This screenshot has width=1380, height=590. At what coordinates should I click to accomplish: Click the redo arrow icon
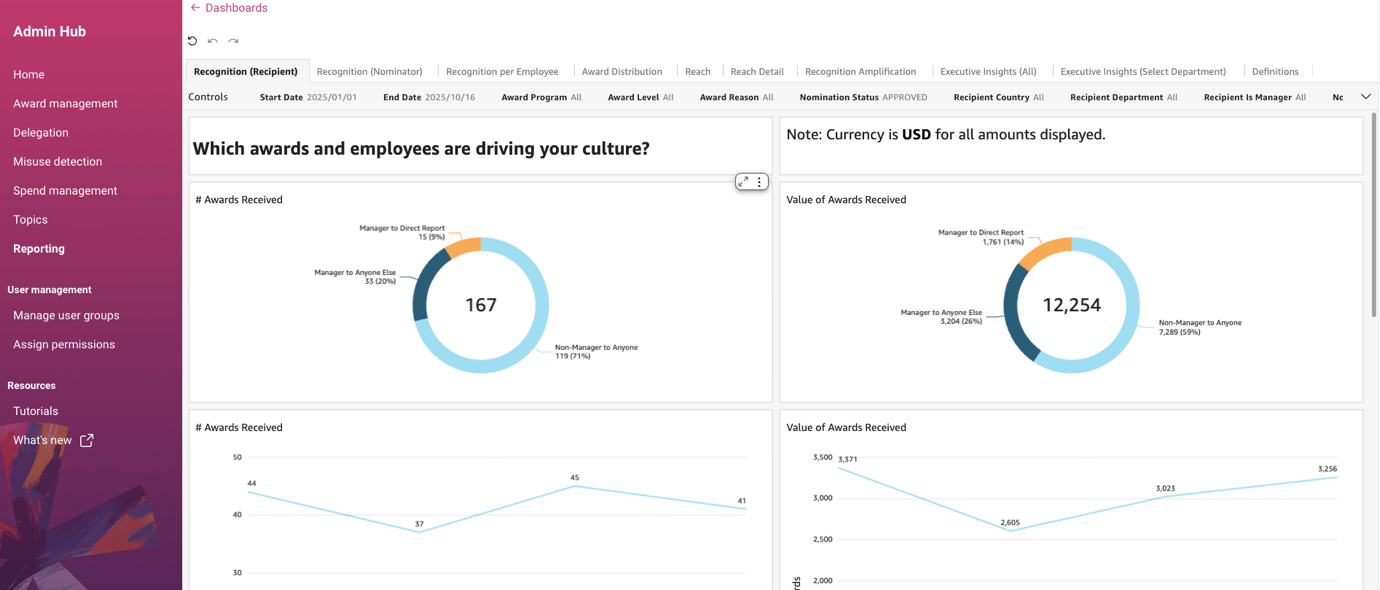pyautogui.click(x=233, y=41)
